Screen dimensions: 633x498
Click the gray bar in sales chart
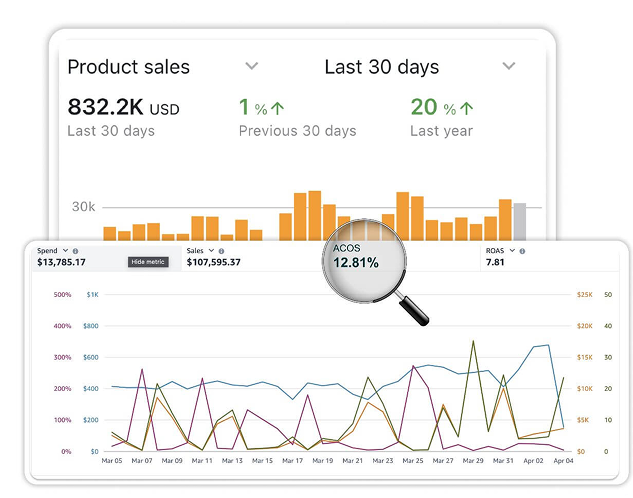tap(520, 221)
